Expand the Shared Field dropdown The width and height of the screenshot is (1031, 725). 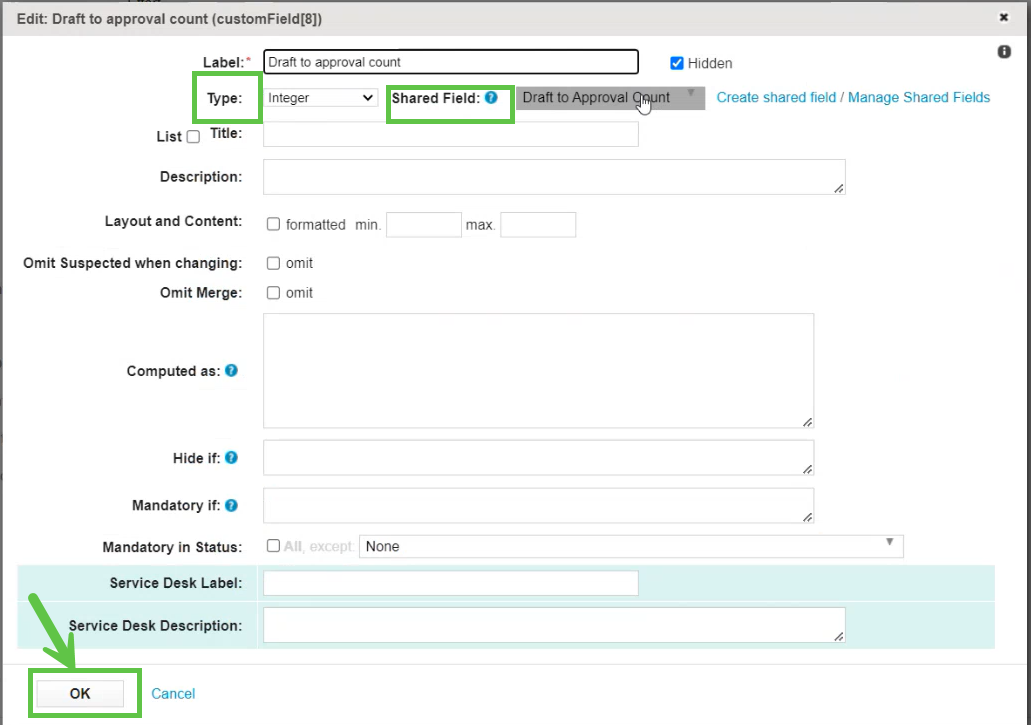[x=610, y=98]
